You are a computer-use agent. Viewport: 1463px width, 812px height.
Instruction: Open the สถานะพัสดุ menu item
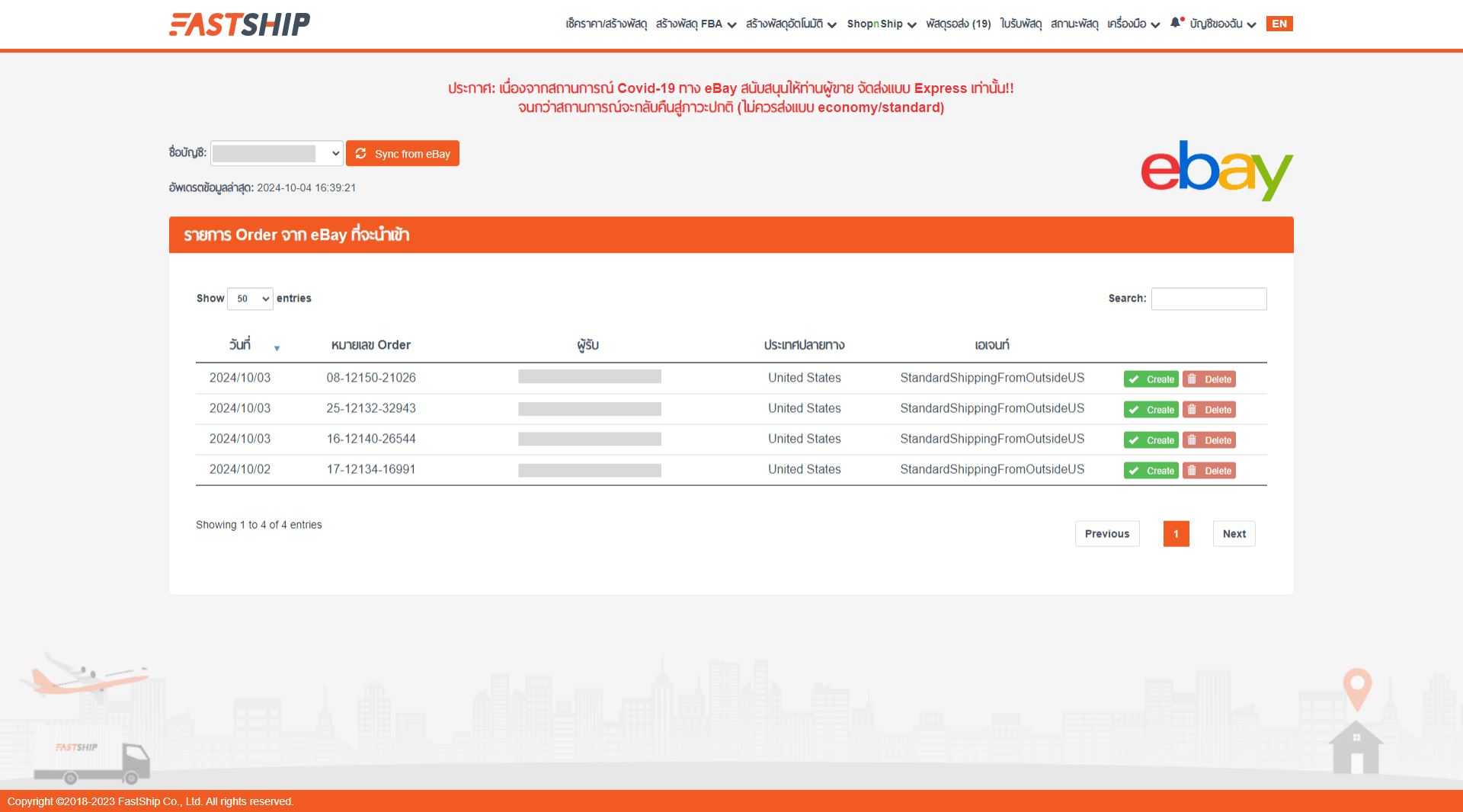coord(1074,24)
